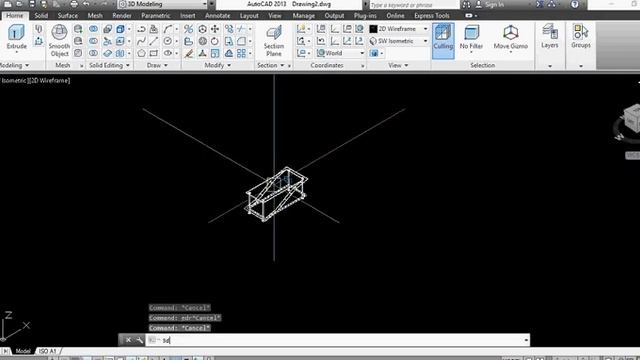
Task: Click the Thicken tool icon
Action: pyautogui.click(x=107, y=53)
